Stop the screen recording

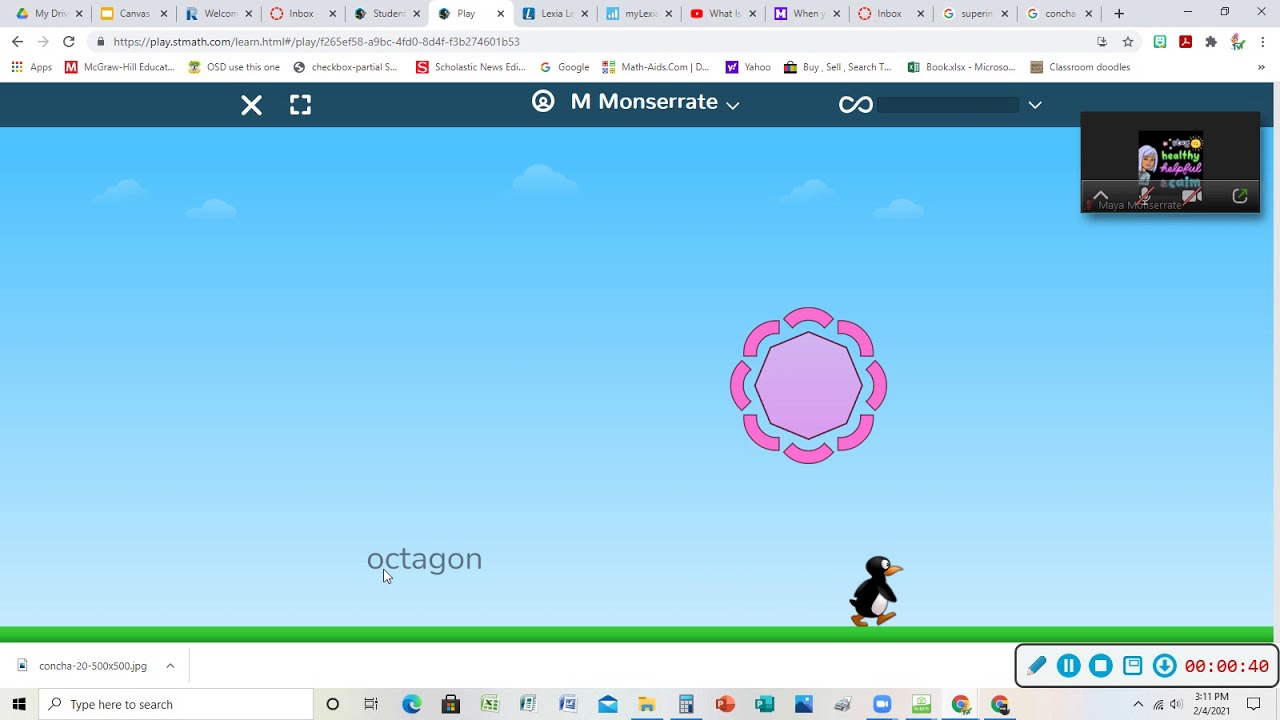point(1100,666)
